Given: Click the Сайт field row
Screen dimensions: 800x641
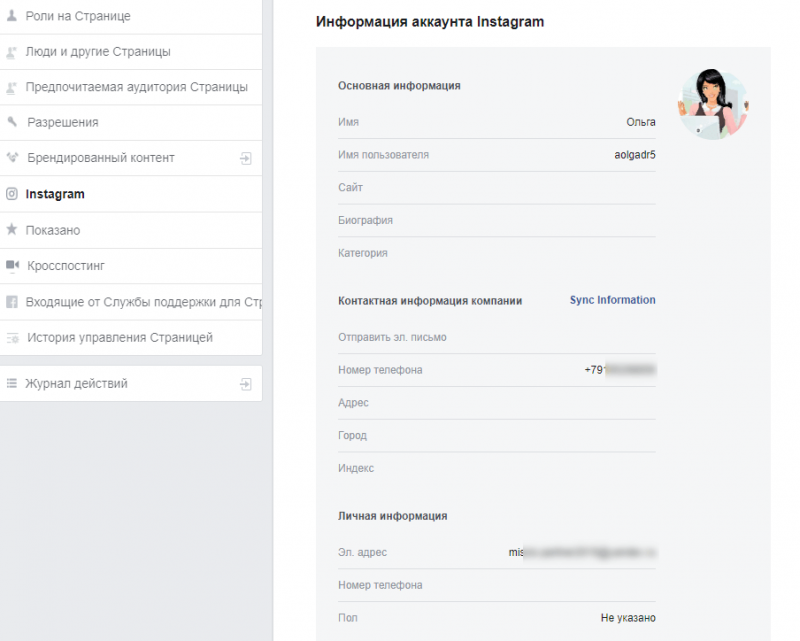Looking at the screenshot, I should pyautogui.click(x=496, y=188).
